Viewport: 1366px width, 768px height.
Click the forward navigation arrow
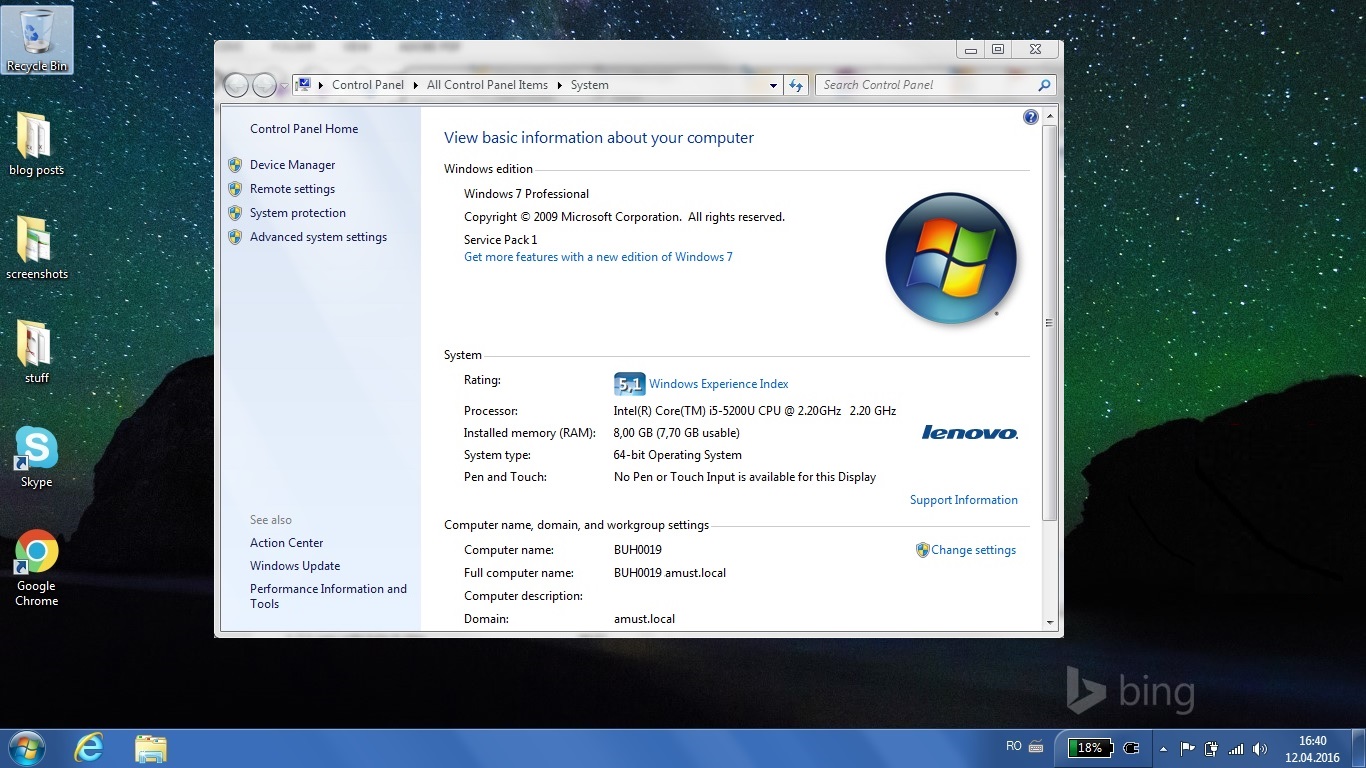click(x=264, y=85)
